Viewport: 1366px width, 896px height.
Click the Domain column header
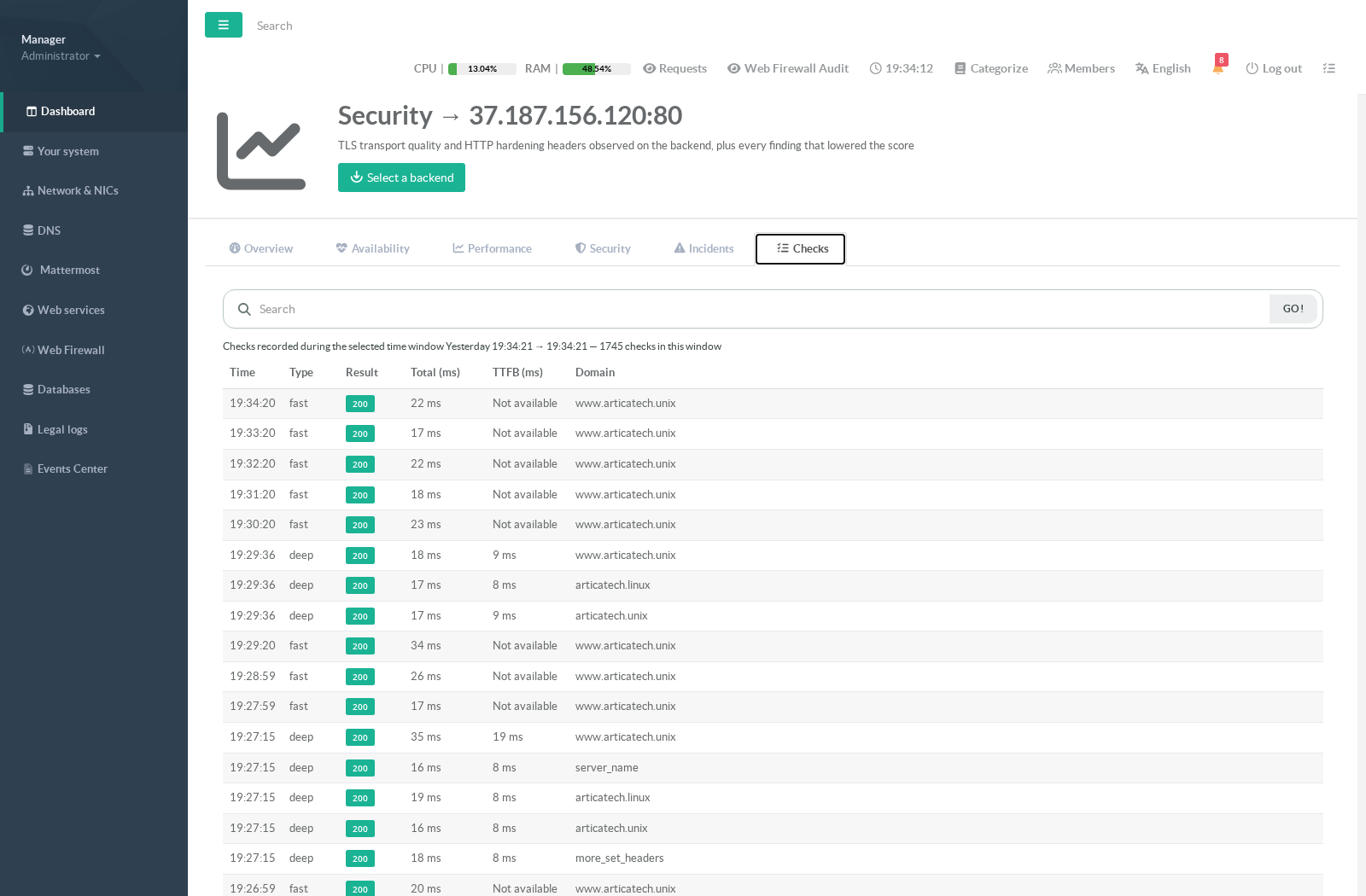tap(595, 372)
